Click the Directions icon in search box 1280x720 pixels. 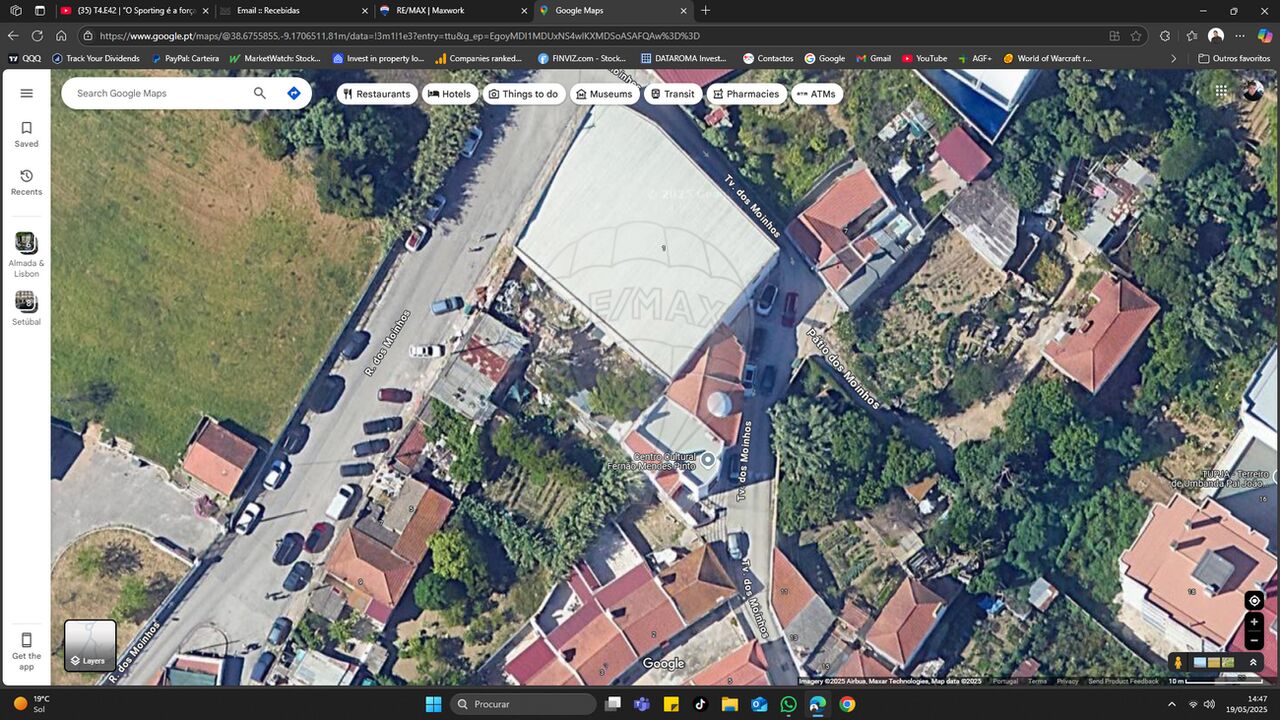[x=293, y=93]
